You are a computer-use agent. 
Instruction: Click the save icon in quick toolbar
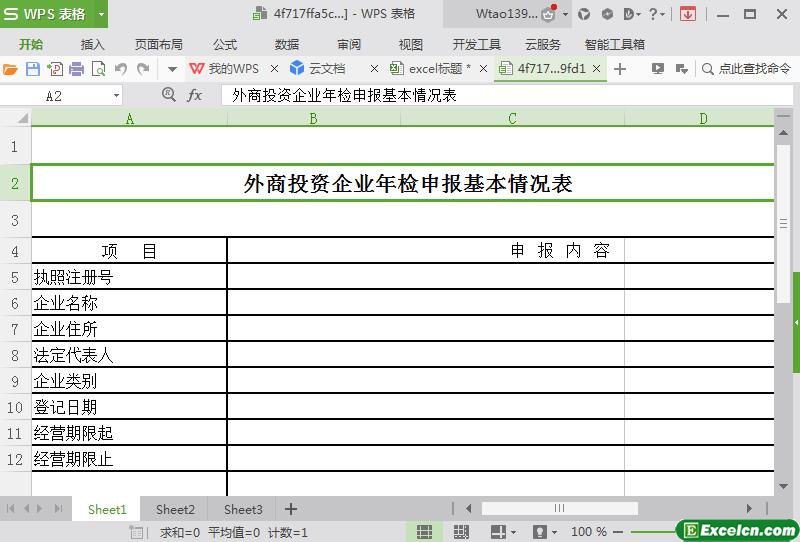(33, 69)
